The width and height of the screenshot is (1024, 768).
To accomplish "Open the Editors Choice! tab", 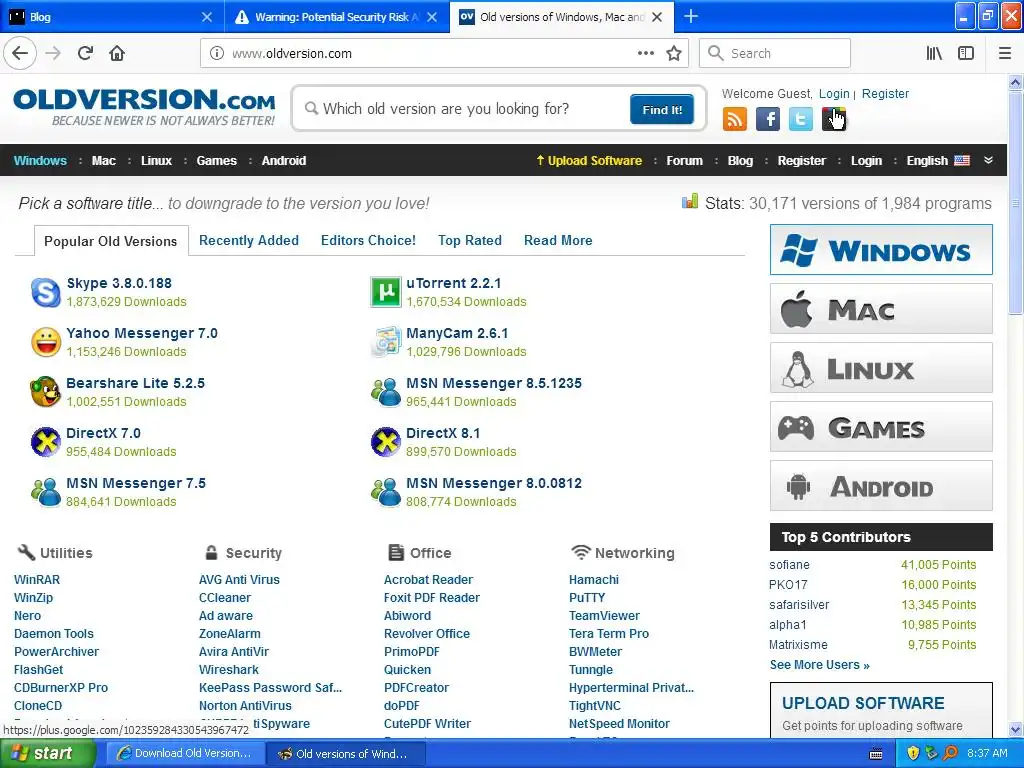I will point(368,240).
